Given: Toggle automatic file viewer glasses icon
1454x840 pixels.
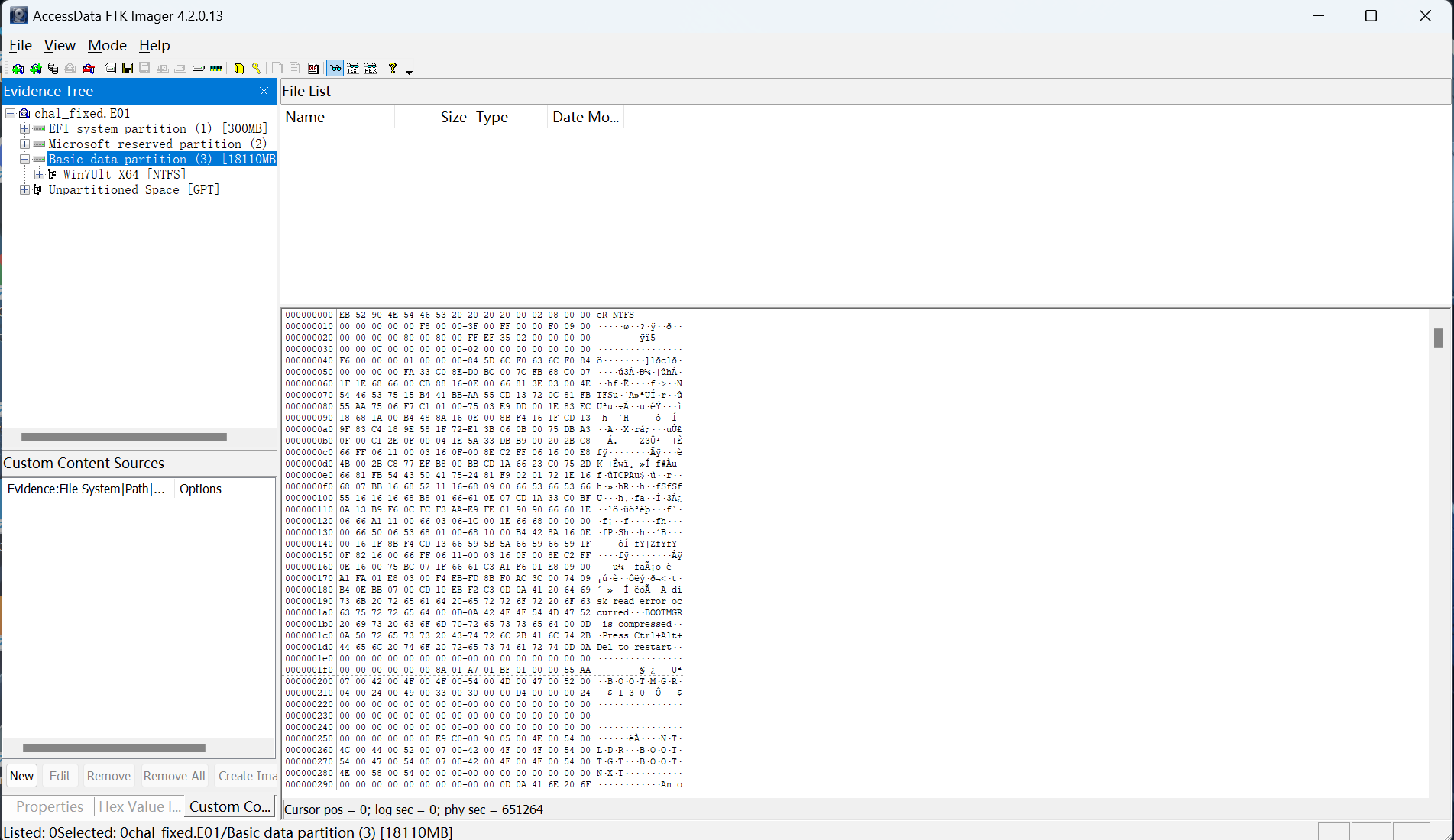Looking at the screenshot, I should click(335, 69).
